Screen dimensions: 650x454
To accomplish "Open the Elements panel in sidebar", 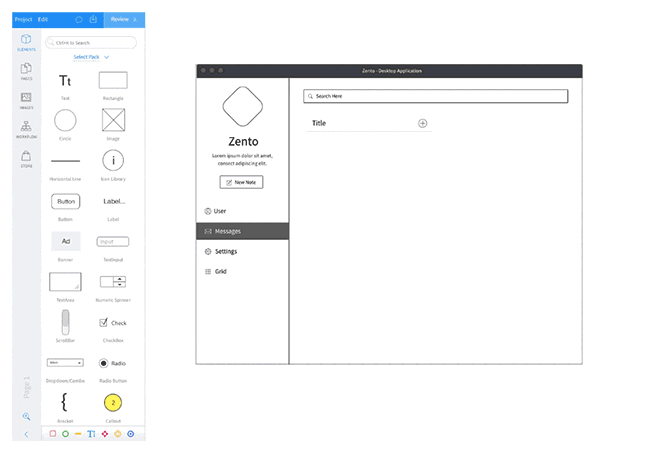I will tap(26, 42).
